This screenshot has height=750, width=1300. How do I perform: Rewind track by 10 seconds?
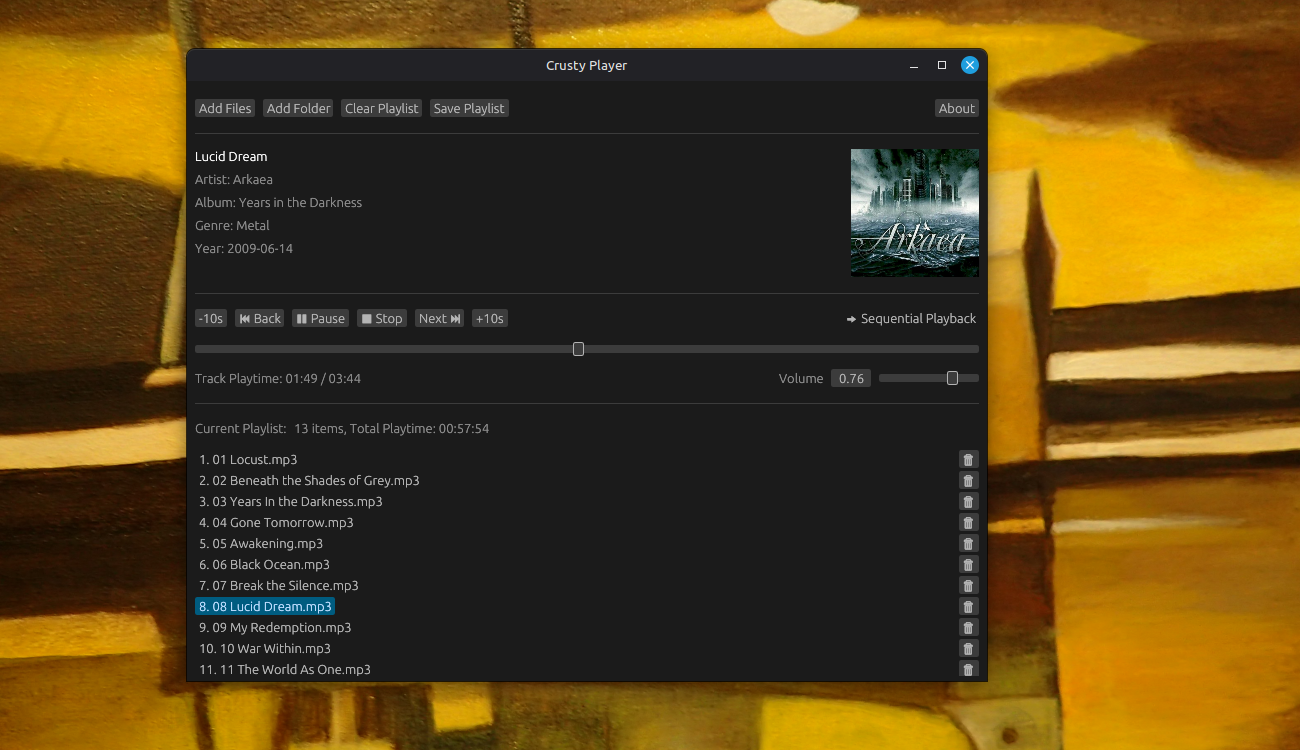pyautogui.click(x=210, y=319)
